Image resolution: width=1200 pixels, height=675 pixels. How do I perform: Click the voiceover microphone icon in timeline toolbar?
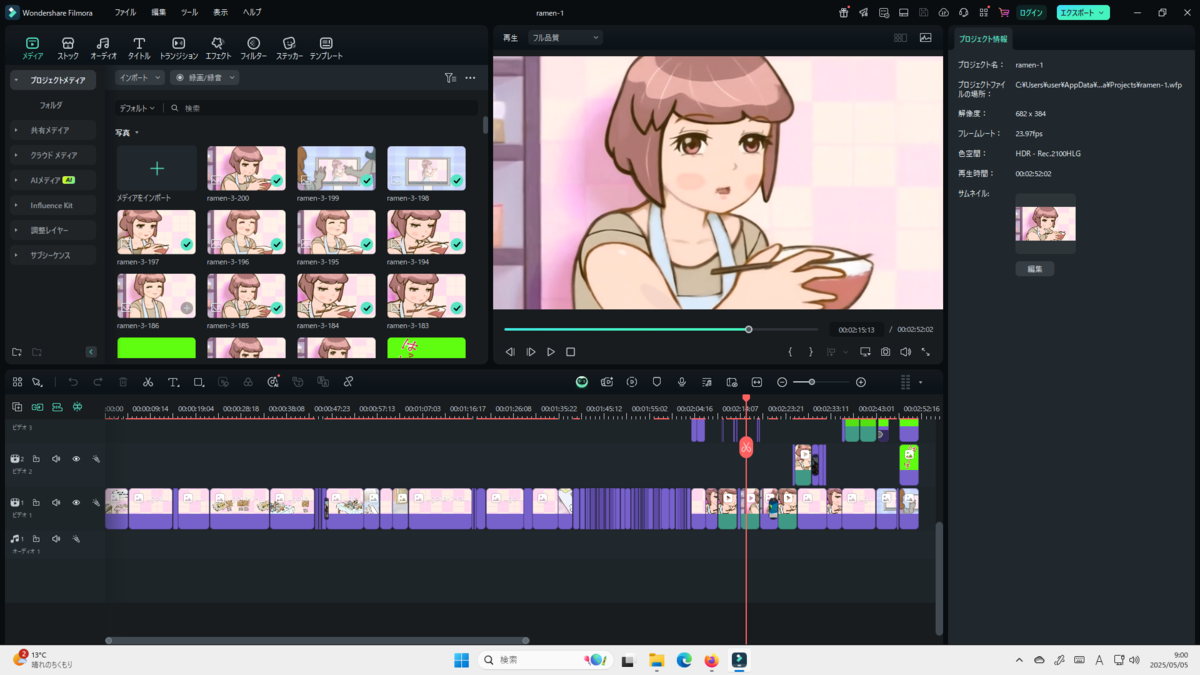(682, 382)
